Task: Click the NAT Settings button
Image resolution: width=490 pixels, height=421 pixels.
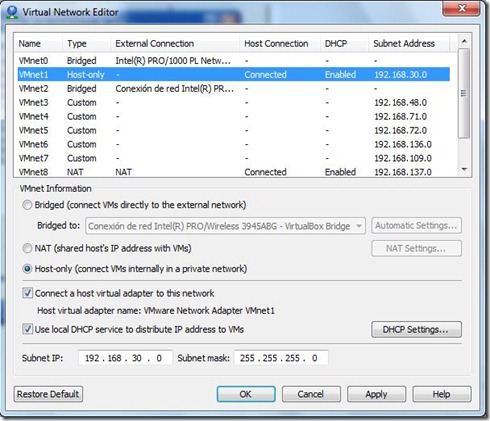Action: click(x=416, y=248)
